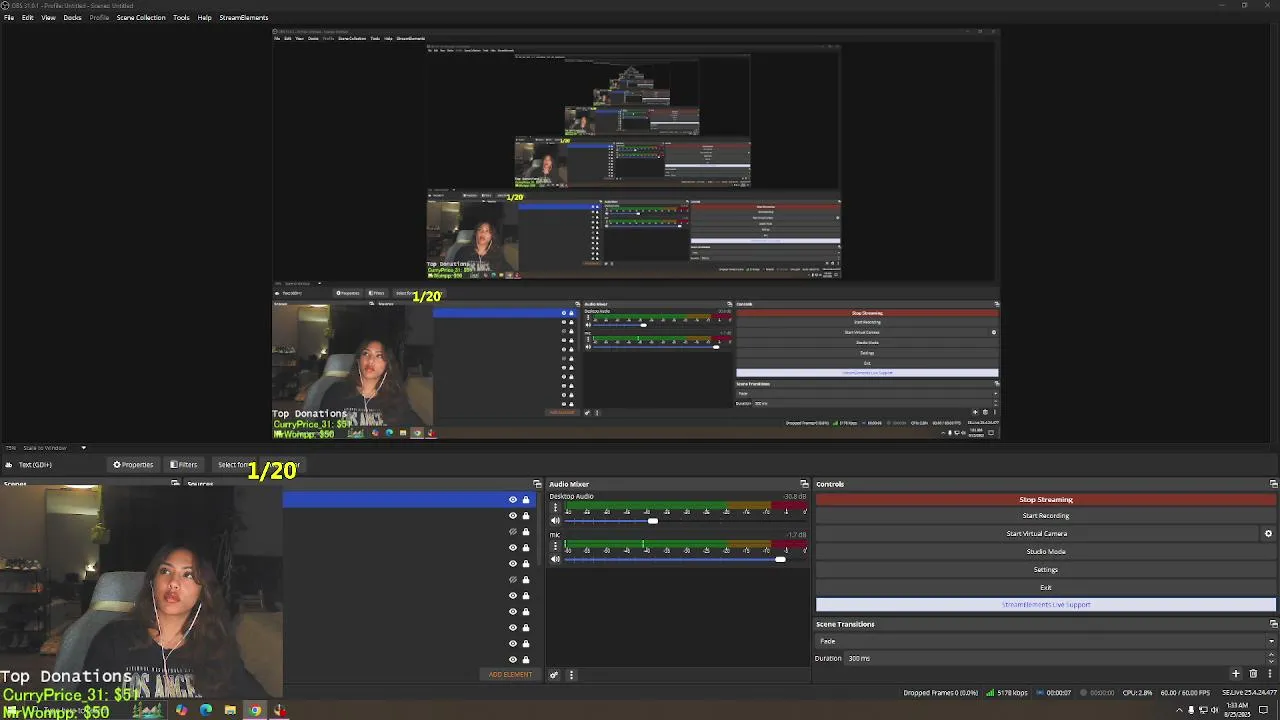Toggle eye of source directly below highlighted row
The width and height of the screenshot is (1280, 720).
[x=513, y=516]
